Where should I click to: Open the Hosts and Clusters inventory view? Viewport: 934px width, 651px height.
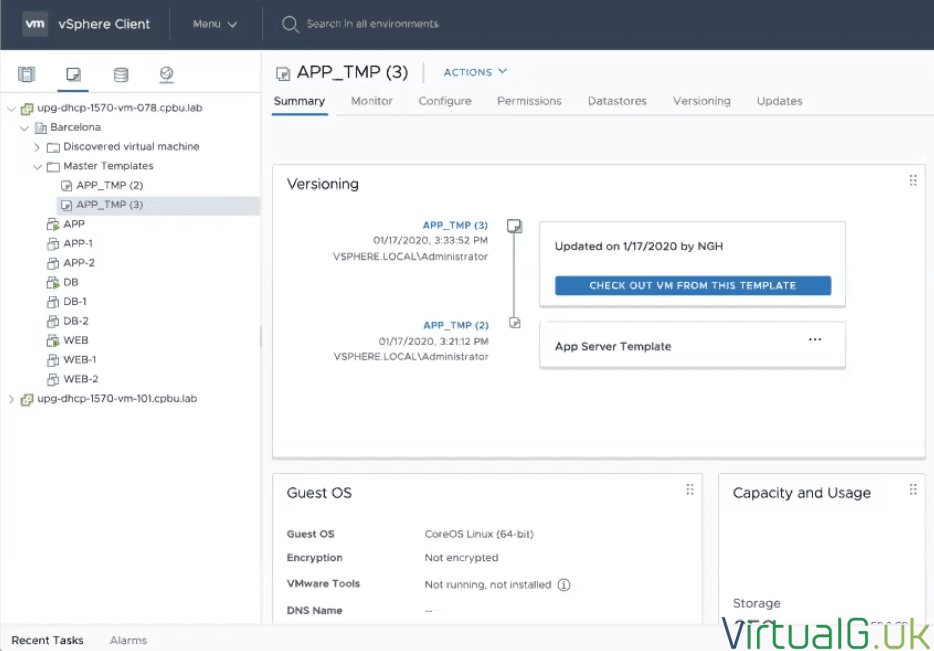coord(26,74)
